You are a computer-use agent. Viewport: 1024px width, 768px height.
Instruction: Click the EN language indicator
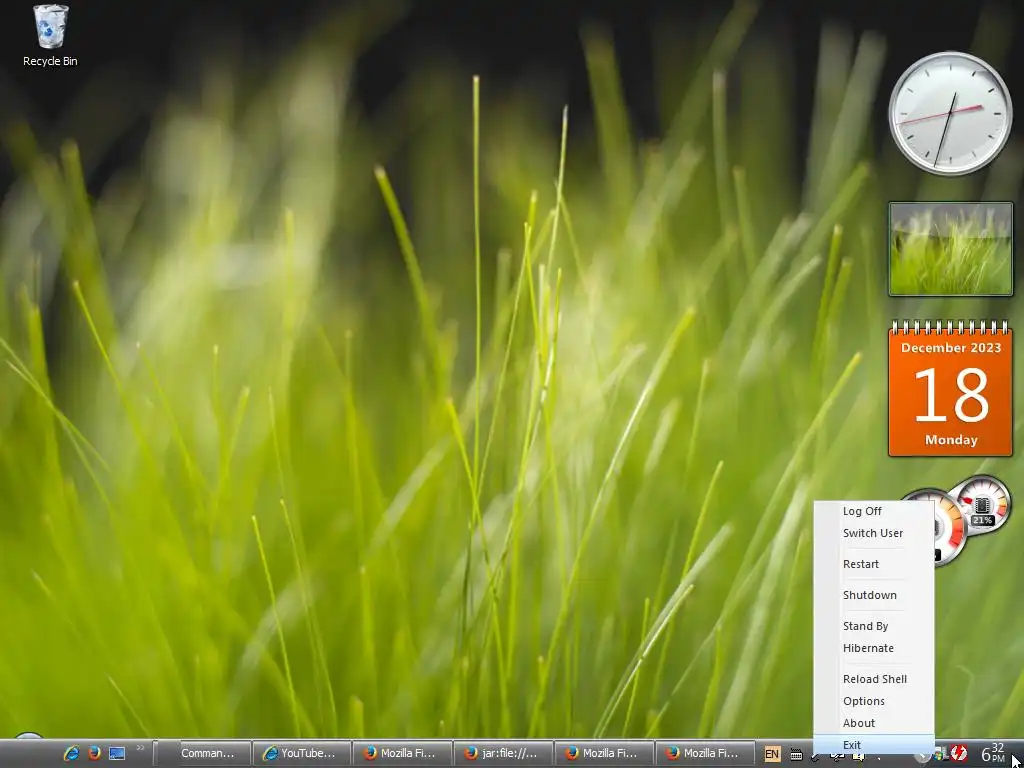point(772,754)
